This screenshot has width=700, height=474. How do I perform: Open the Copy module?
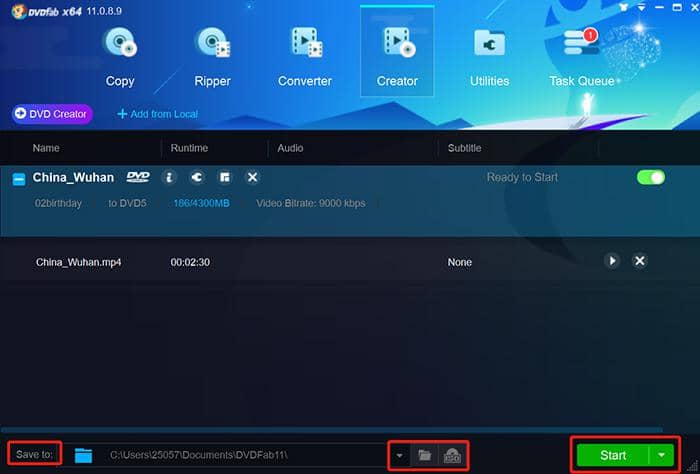(x=120, y=57)
